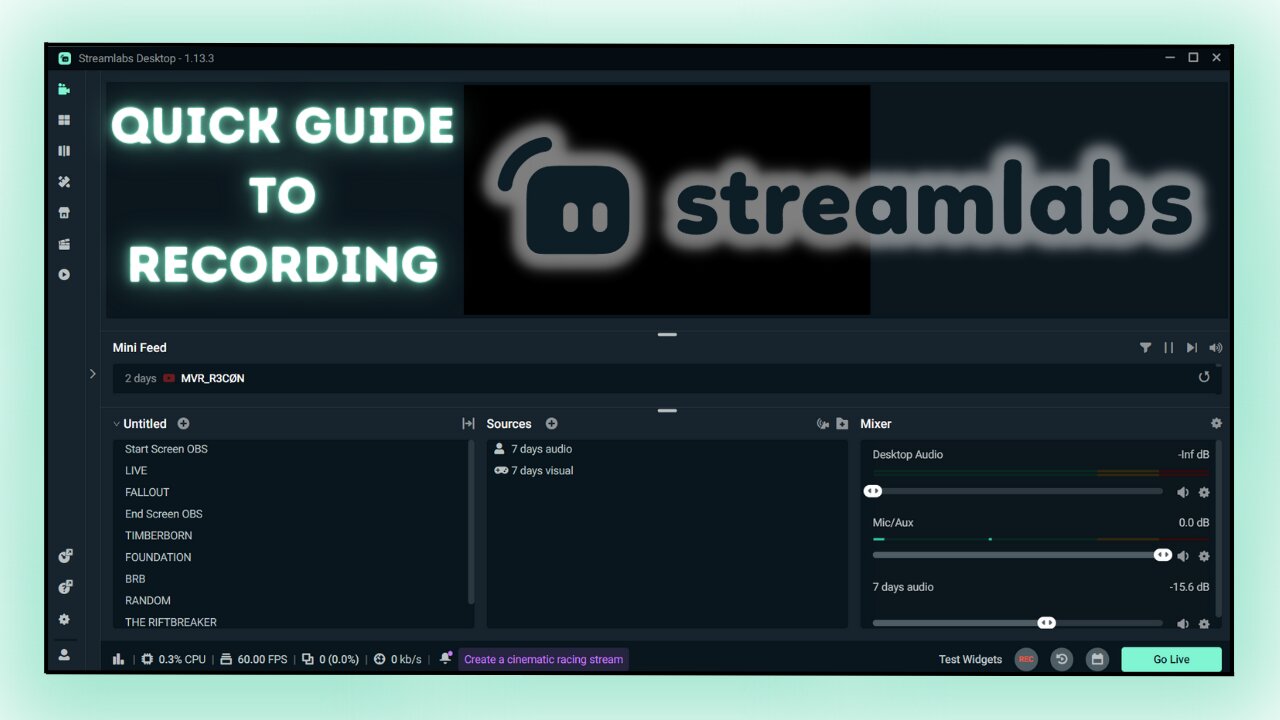Screen dimensions: 1280x720
Task: Click the mixer panel scrollbar
Action: coord(1218,529)
